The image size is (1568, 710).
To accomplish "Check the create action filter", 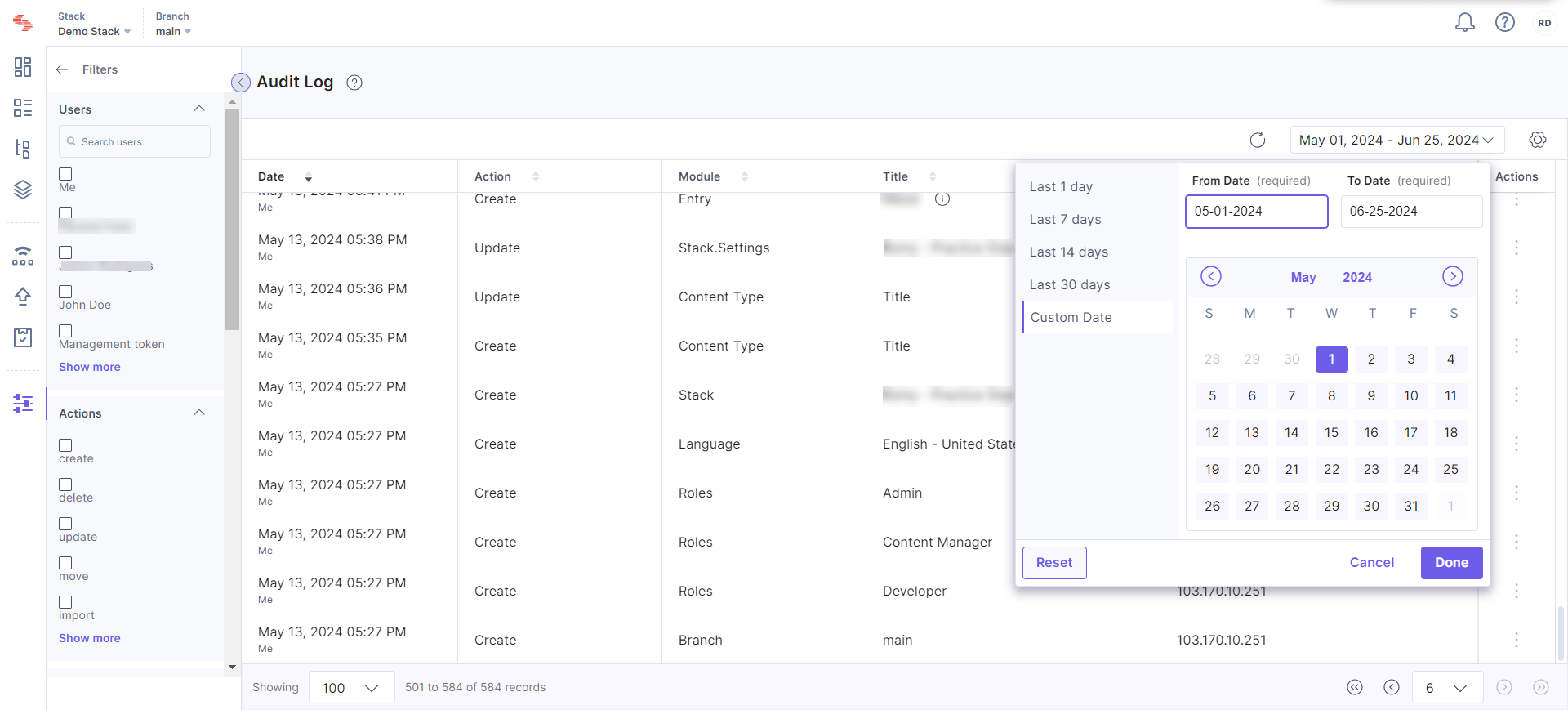I will [65, 445].
